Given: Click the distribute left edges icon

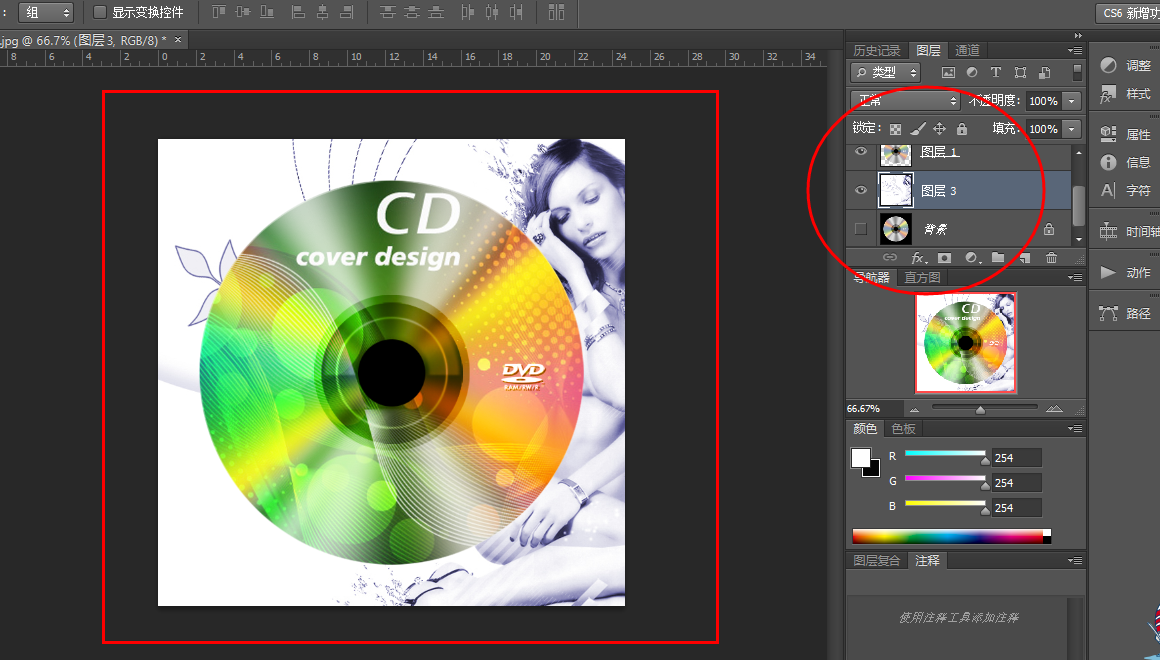Looking at the screenshot, I should click(468, 12).
